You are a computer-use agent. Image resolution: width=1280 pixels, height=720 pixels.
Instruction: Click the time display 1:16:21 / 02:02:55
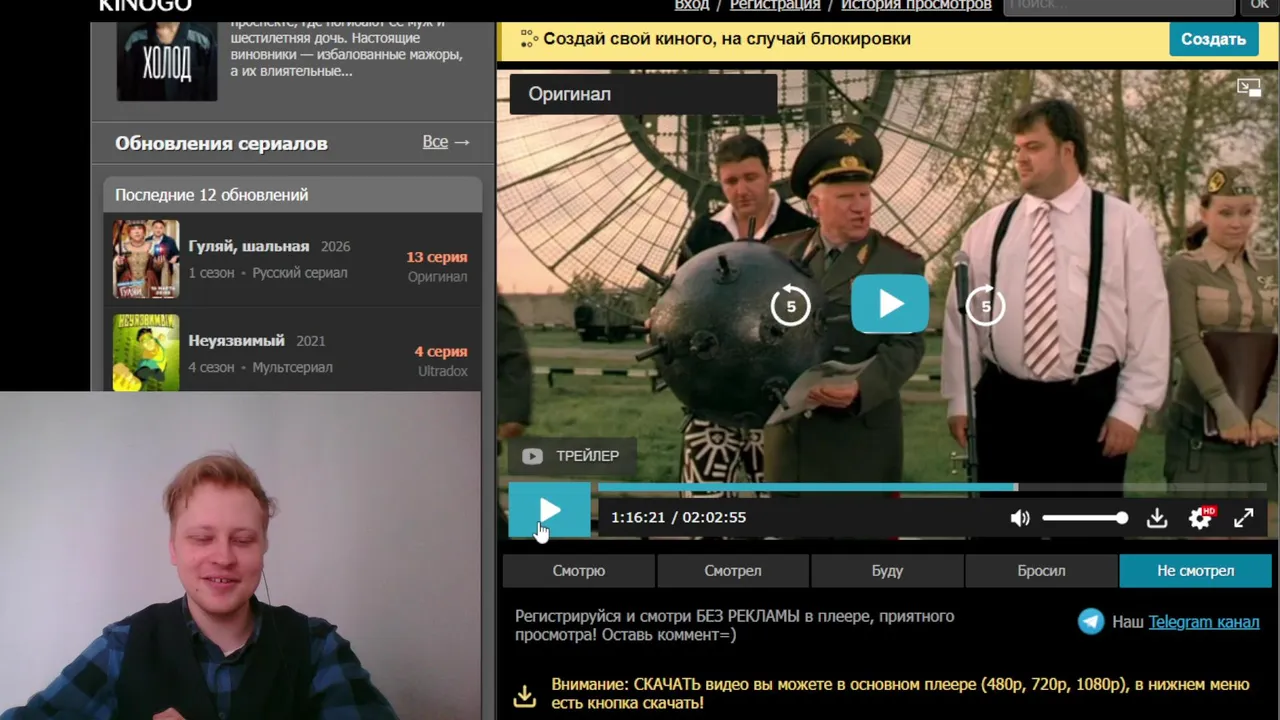coord(678,518)
